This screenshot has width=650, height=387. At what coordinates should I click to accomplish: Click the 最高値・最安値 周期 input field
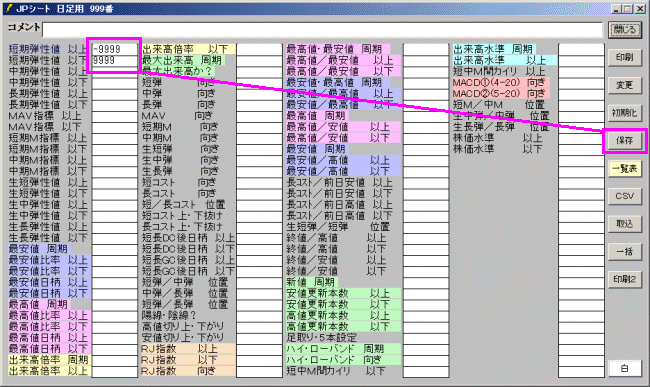pyautogui.click(x=426, y=49)
